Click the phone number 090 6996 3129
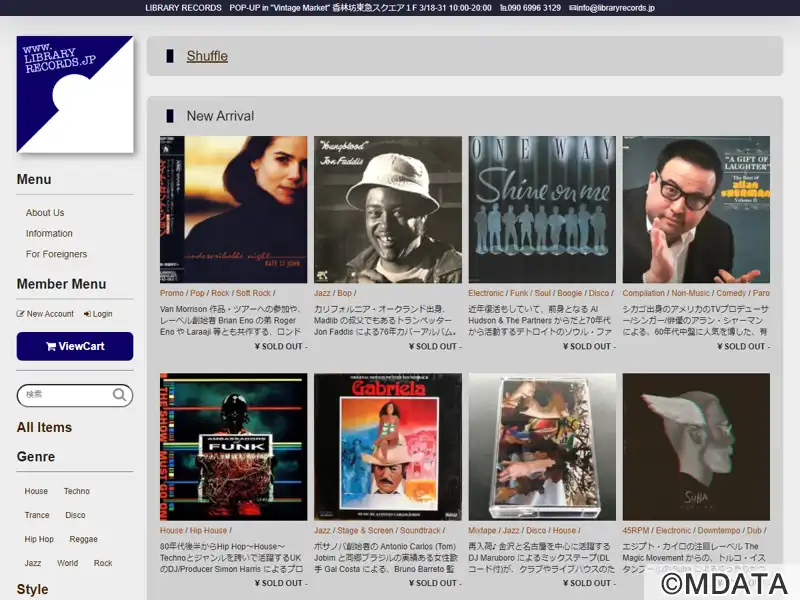This screenshot has width=800, height=600. pos(530,8)
